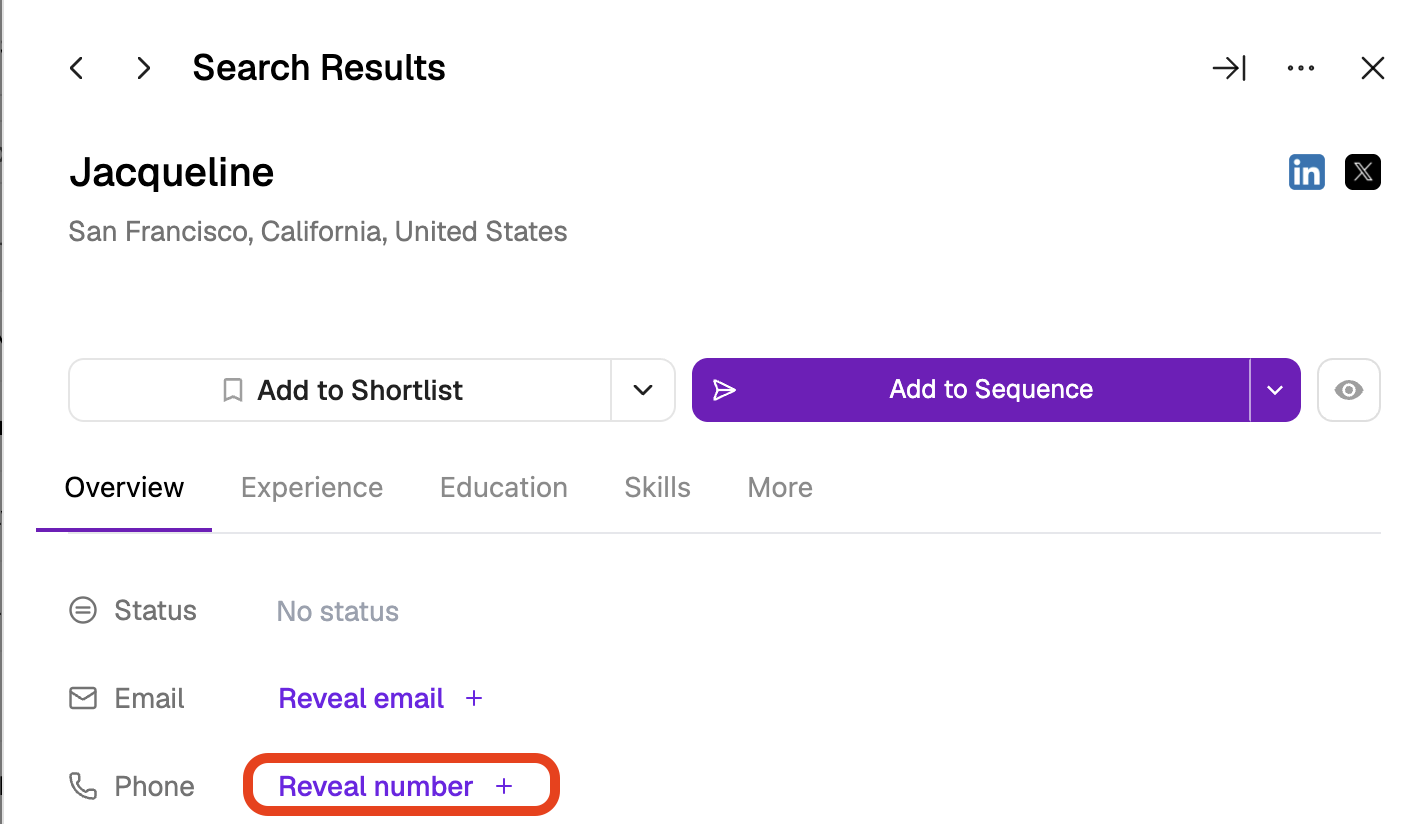Image resolution: width=1426 pixels, height=824 pixels.
Task: Toggle the eye visibility button
Action: [1349, 390]
